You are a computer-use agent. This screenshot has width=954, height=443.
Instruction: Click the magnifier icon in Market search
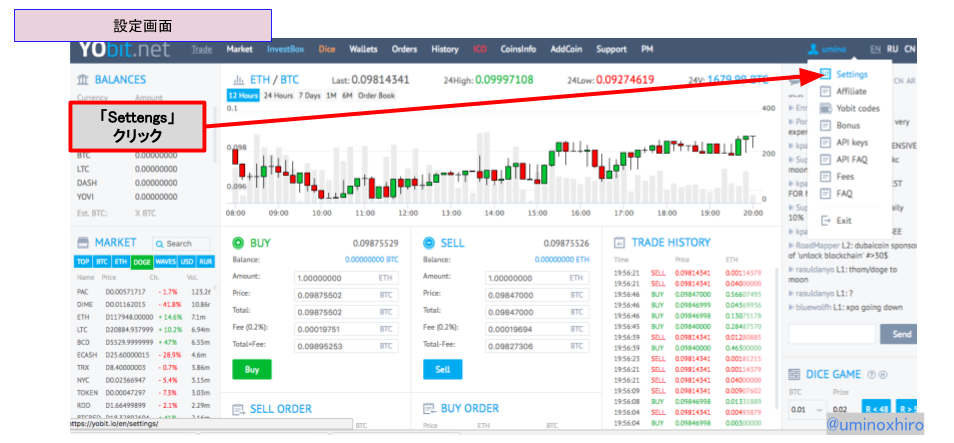(x=160, y=243)
